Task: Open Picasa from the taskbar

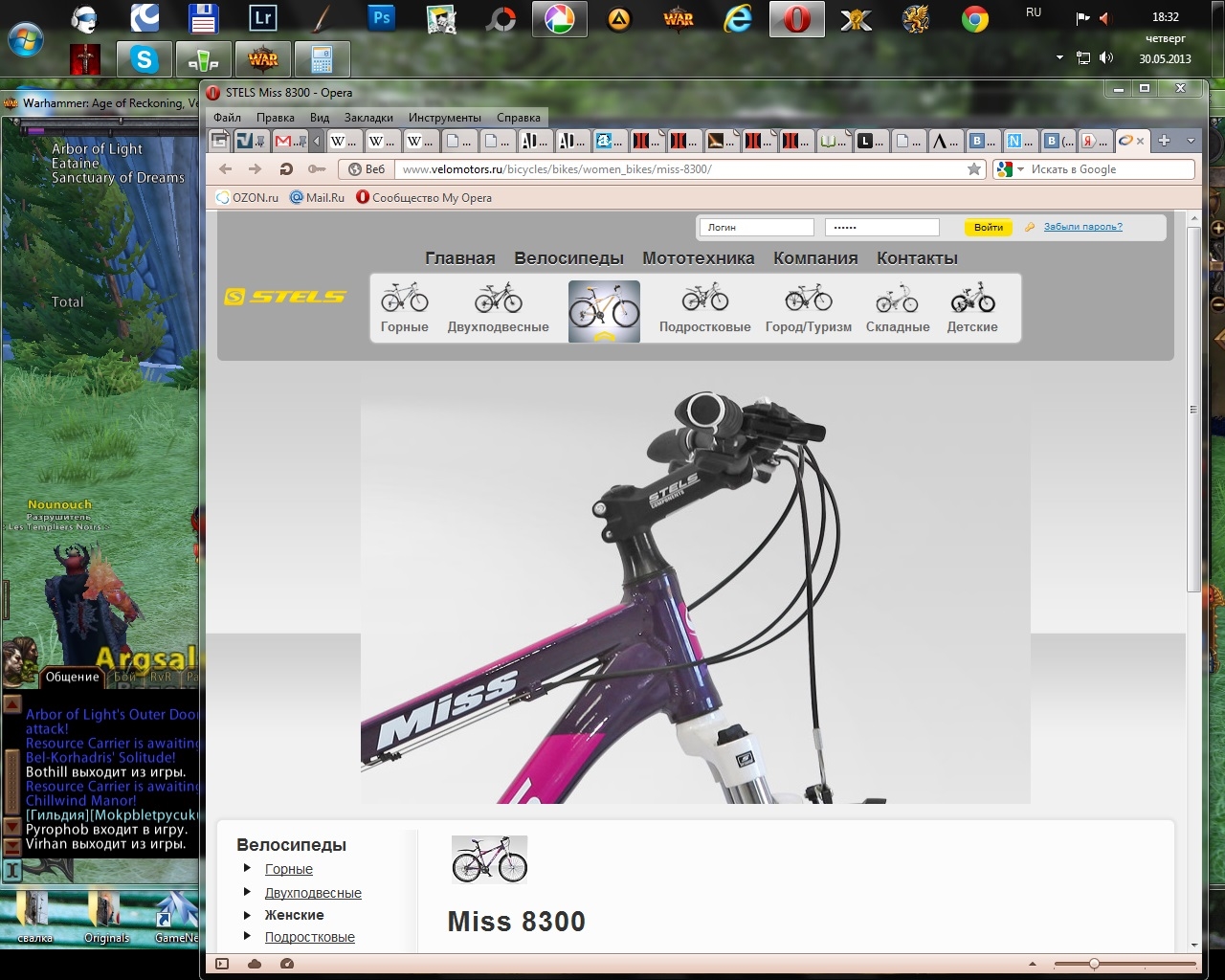Action: click(x=560, y=19)
